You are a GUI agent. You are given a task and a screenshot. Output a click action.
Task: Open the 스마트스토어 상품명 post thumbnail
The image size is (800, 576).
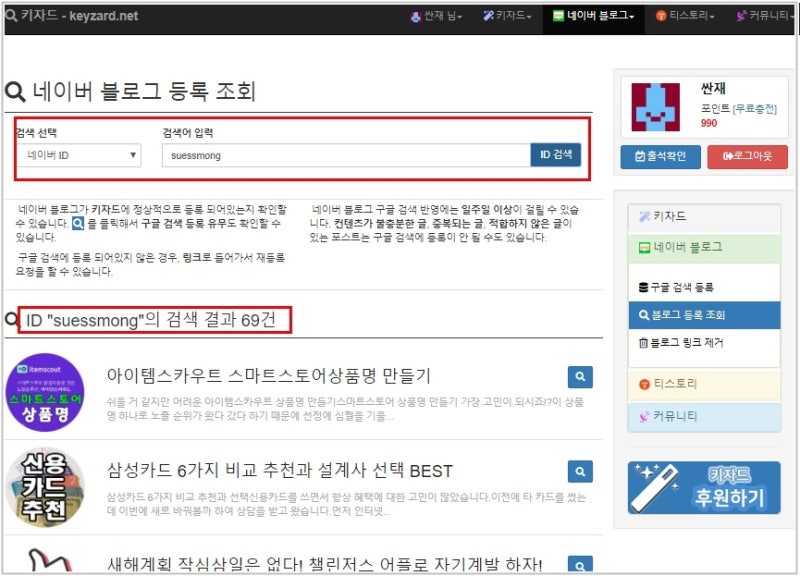coord(45,392)
